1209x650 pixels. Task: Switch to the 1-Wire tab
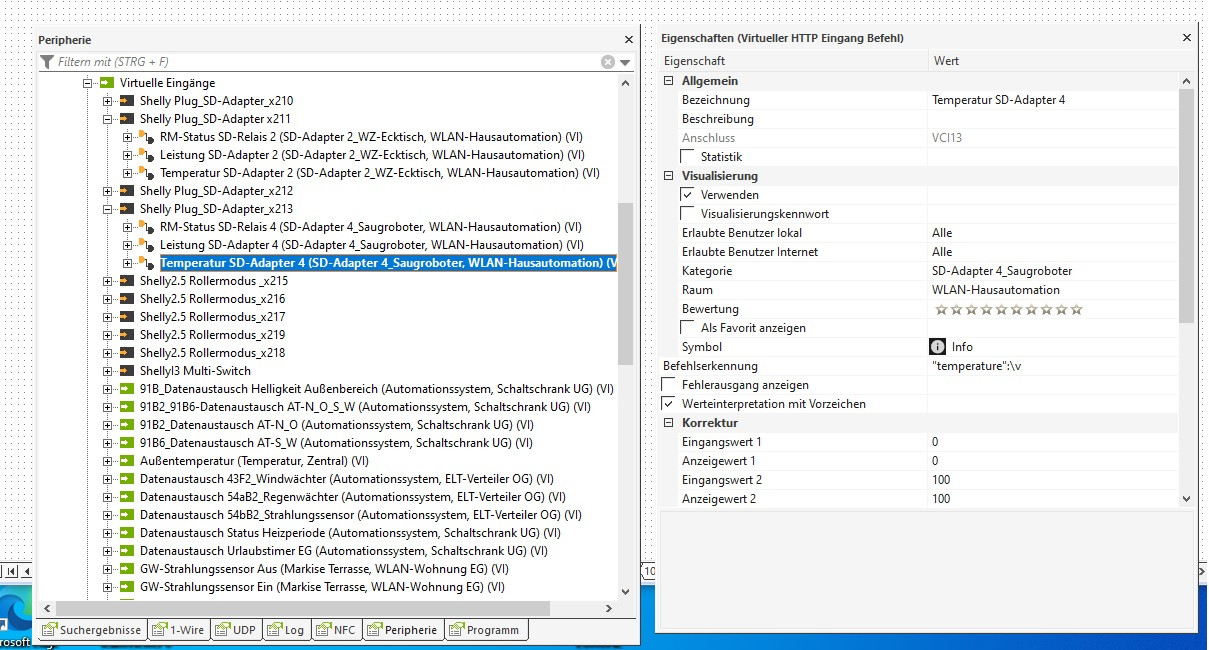coord(179,630)
